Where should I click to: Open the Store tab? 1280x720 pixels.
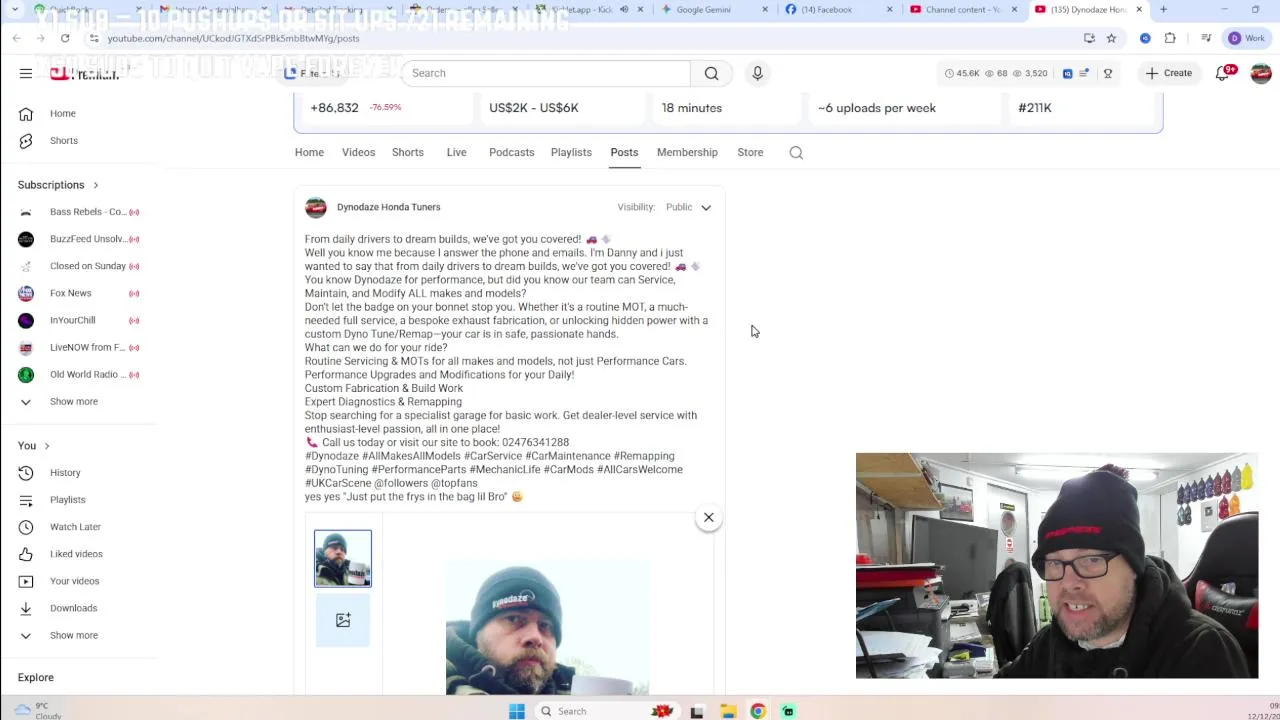click(750, 152)
